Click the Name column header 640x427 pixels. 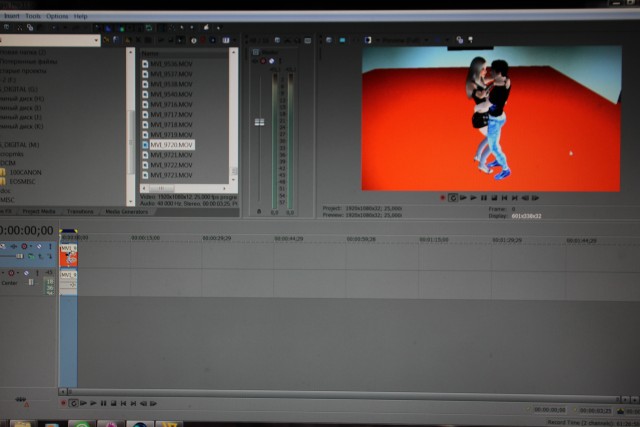(184, 53)
